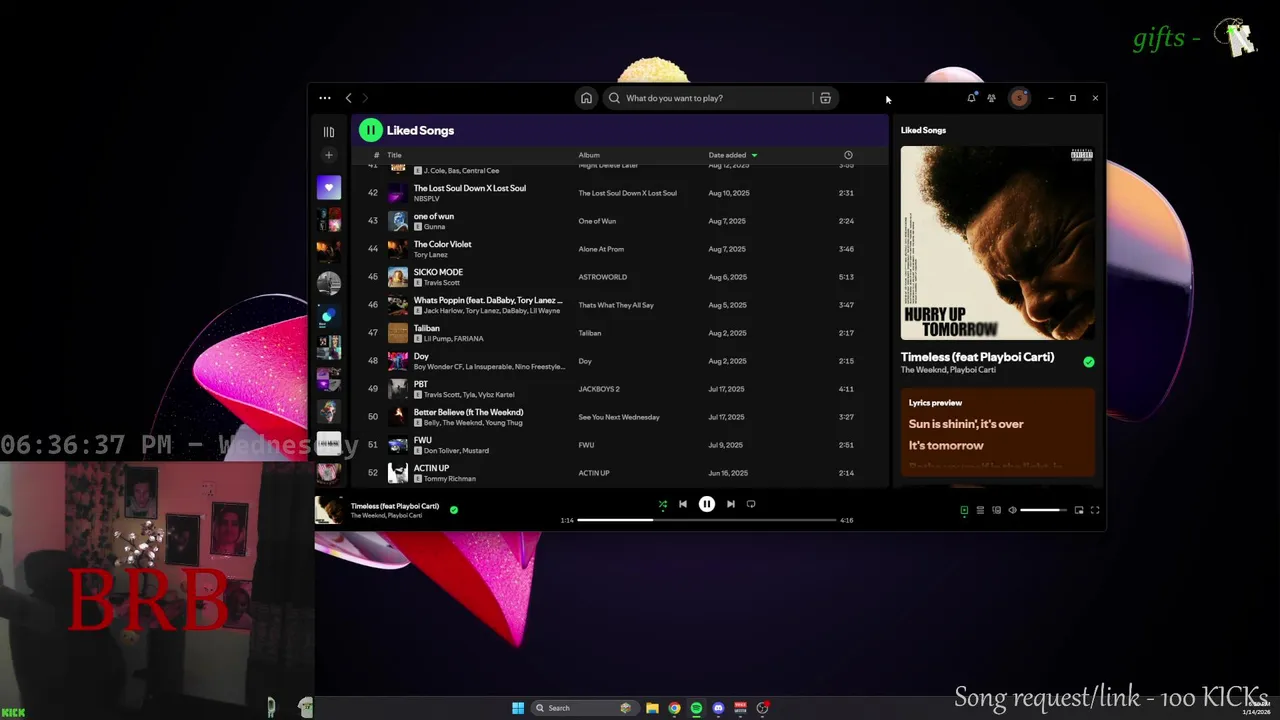Click lyric line 'Sun is shinin', it's over'
This screenshot has height=720, width=1280.
[966, 424]
